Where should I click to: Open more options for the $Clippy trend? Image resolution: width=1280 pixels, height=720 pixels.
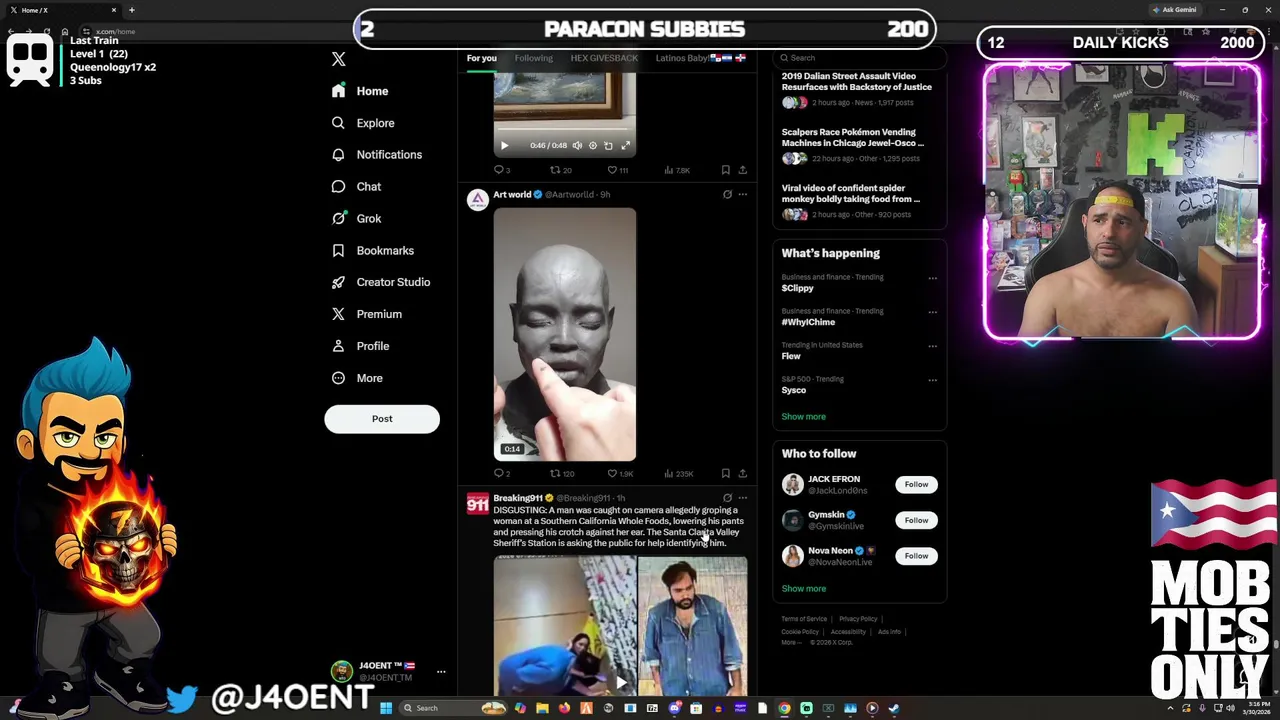point(932,278)
